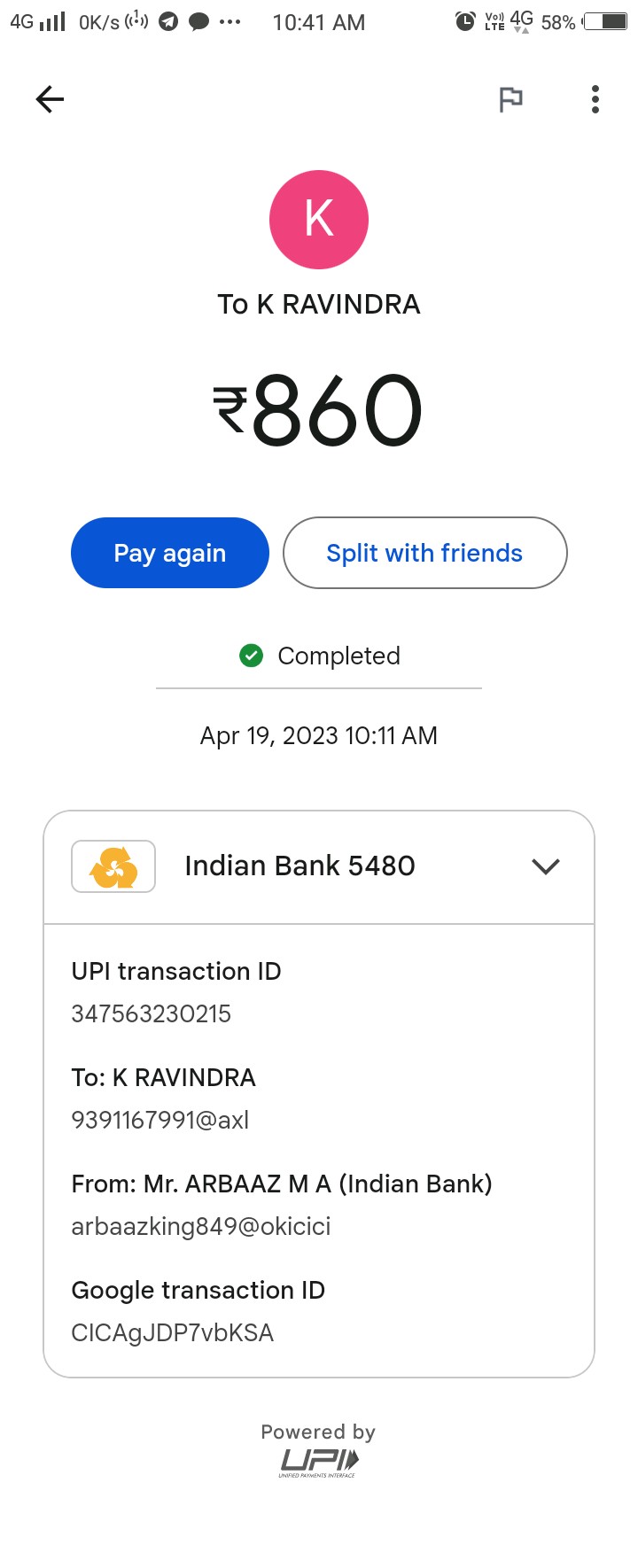Tap the 9391167991@axl UPI address
The width and height of the screenshot is (638, 1568).
pyautogui.click(x=160, y=1120)
